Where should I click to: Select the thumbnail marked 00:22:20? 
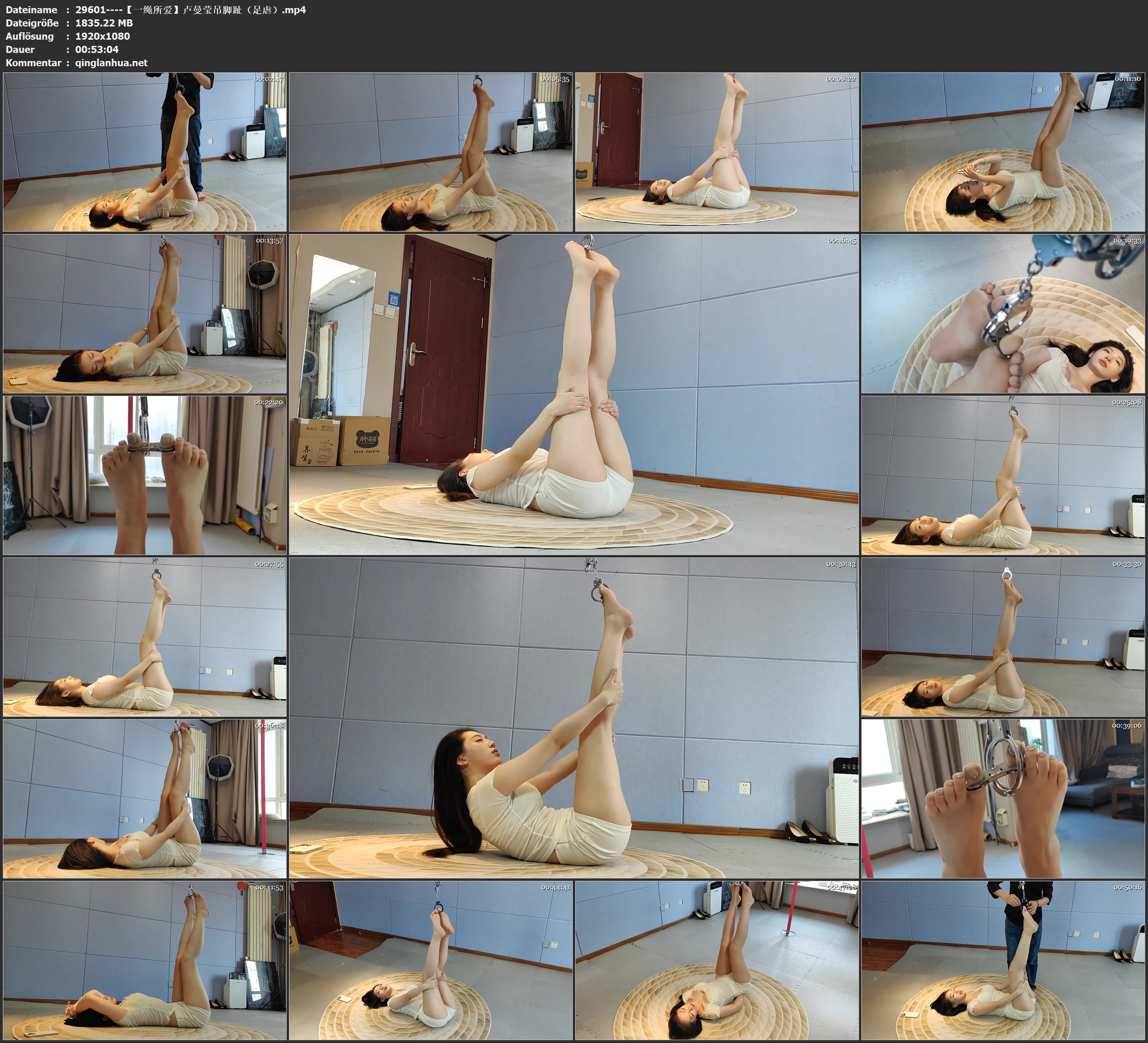coord(145,475)
